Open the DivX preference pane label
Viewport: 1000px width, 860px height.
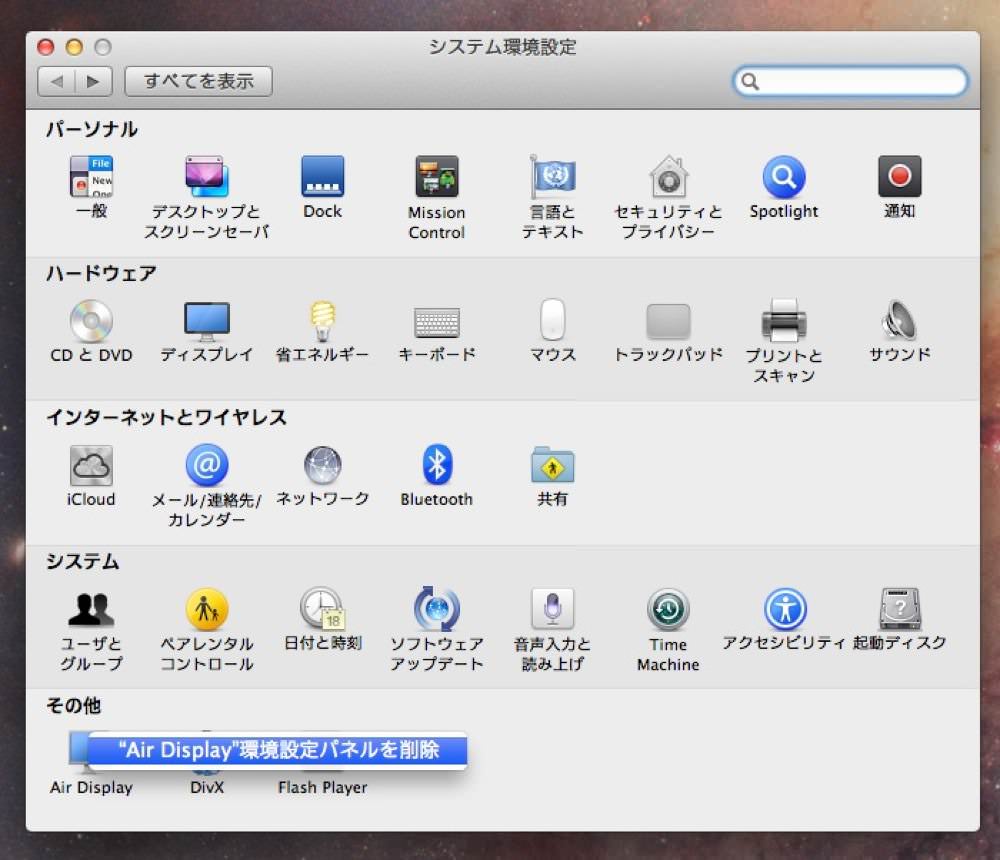207,787
